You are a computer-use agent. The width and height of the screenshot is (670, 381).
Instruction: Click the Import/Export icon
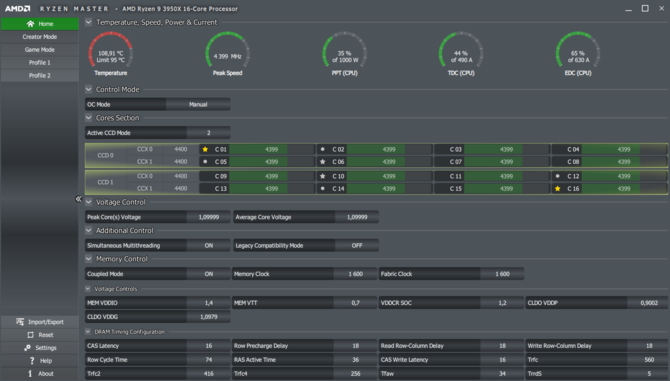[x=20, y=322]
